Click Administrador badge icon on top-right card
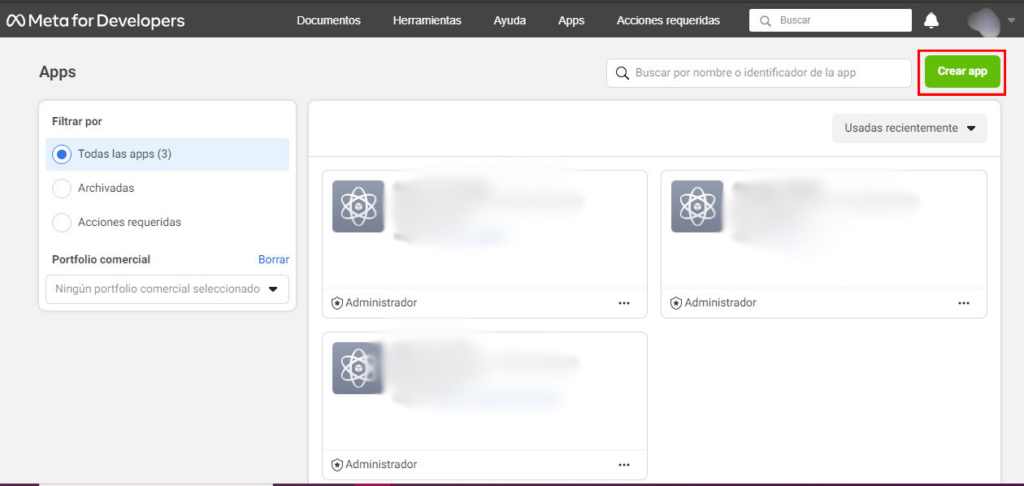The image size is (1024, 486). pos(676,303)
